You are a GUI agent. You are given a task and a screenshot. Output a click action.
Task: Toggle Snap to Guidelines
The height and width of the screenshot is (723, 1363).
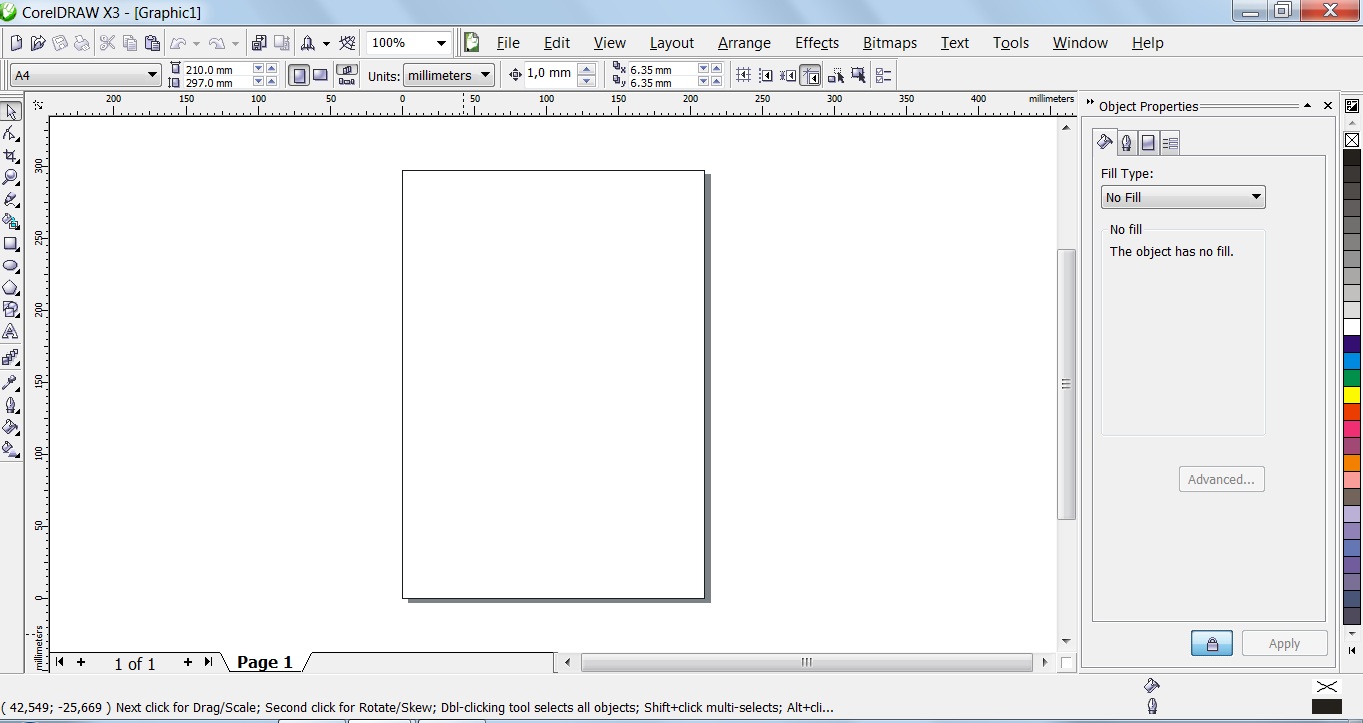coord(766,75)
